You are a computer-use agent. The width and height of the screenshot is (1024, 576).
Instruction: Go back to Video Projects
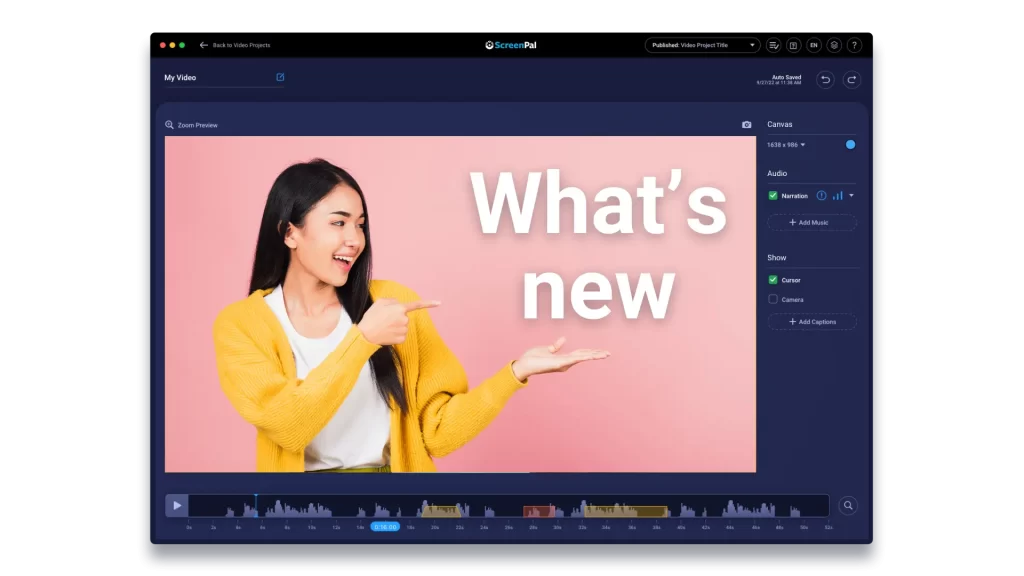241,45
